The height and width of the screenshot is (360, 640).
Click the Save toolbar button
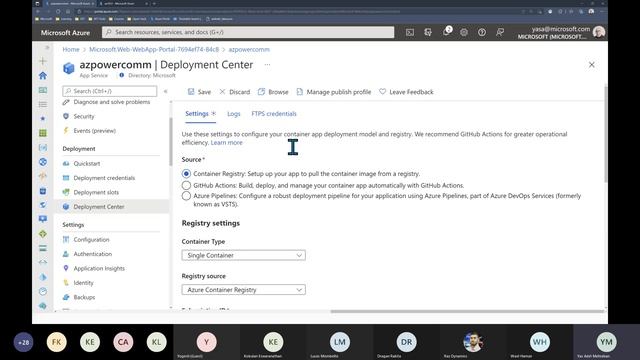pyautogui.click(x=199, y=92)
